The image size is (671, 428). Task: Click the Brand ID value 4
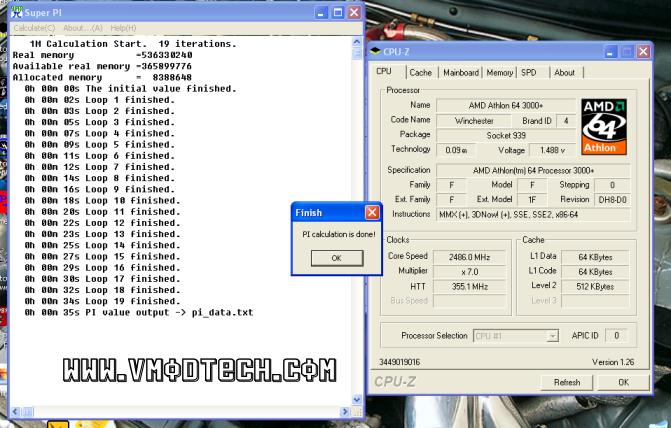tap(566, 121)
